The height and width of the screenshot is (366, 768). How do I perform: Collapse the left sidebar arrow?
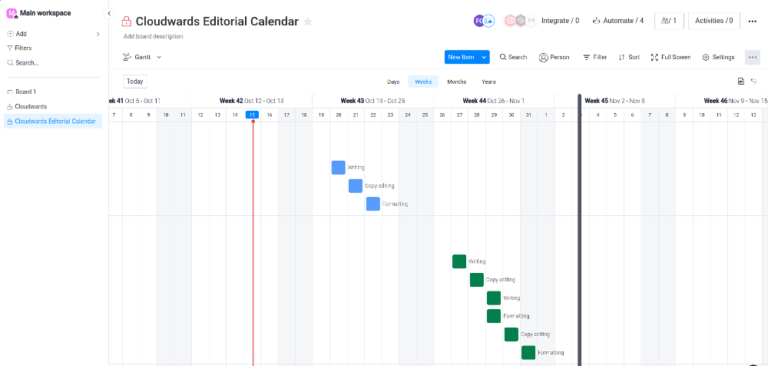coord(109,14)
